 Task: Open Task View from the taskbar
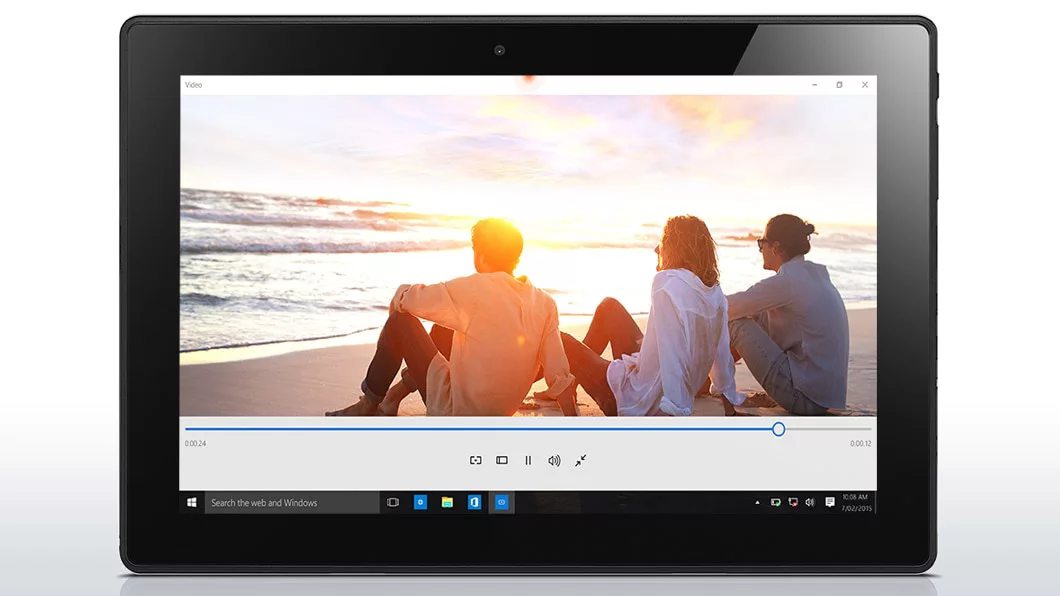tap(393, 502)
